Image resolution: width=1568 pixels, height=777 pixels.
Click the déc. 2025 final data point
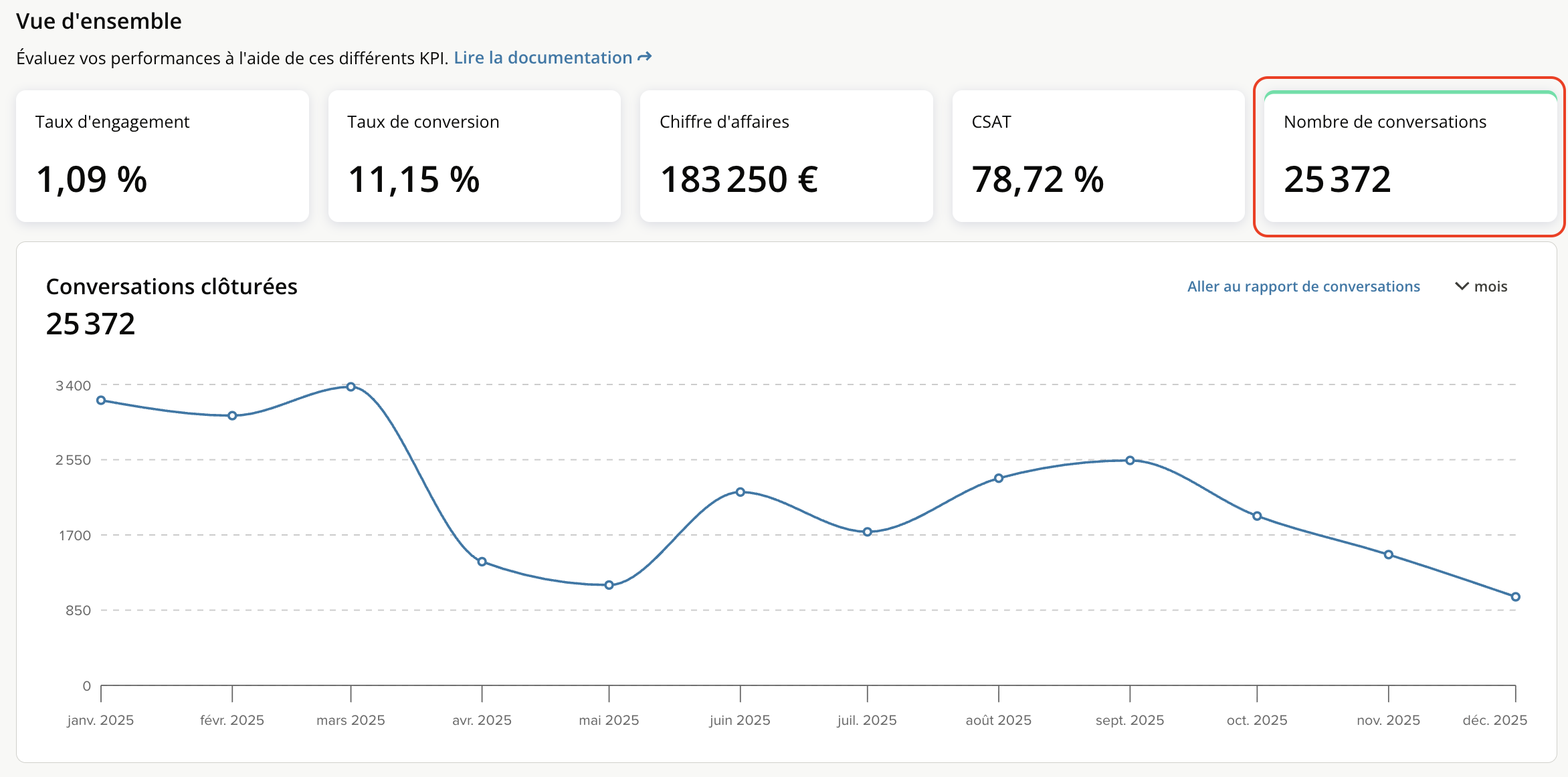(1515, 596)
